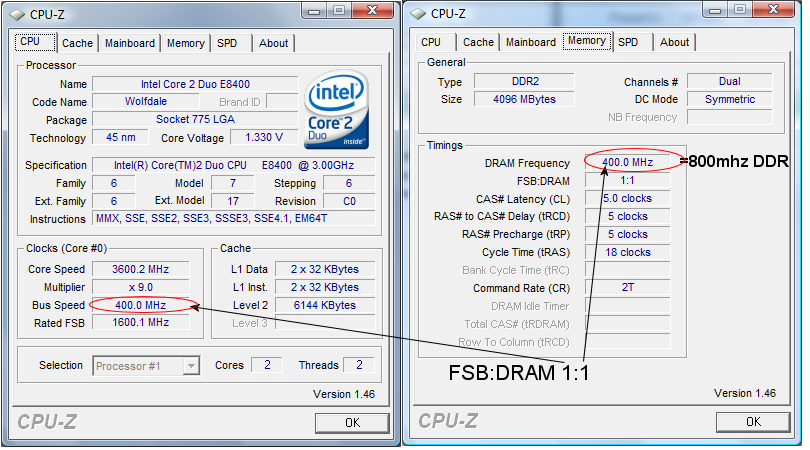Click the CPU-Z icon in left window title bar
The image size is (810, 450).
(17, 15)
